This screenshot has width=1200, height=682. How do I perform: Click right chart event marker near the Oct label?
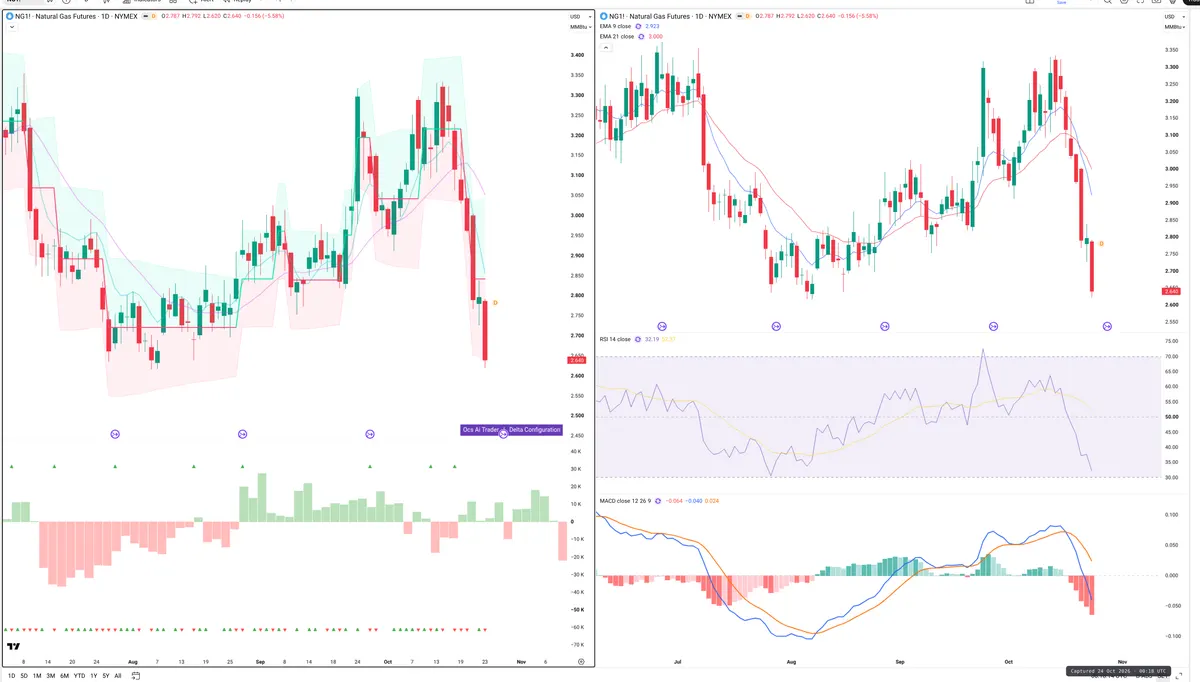[x=993, y=326]
